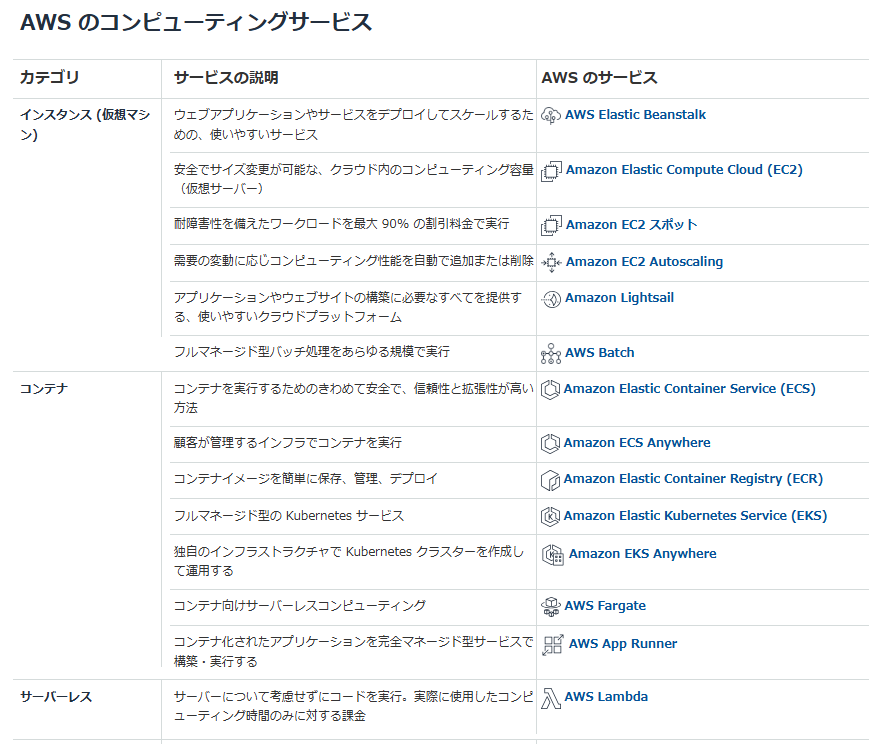Open the AWS Elastic Beanstalk link
The width and height of the screenshot is (869, 744).
pos(635,115)
